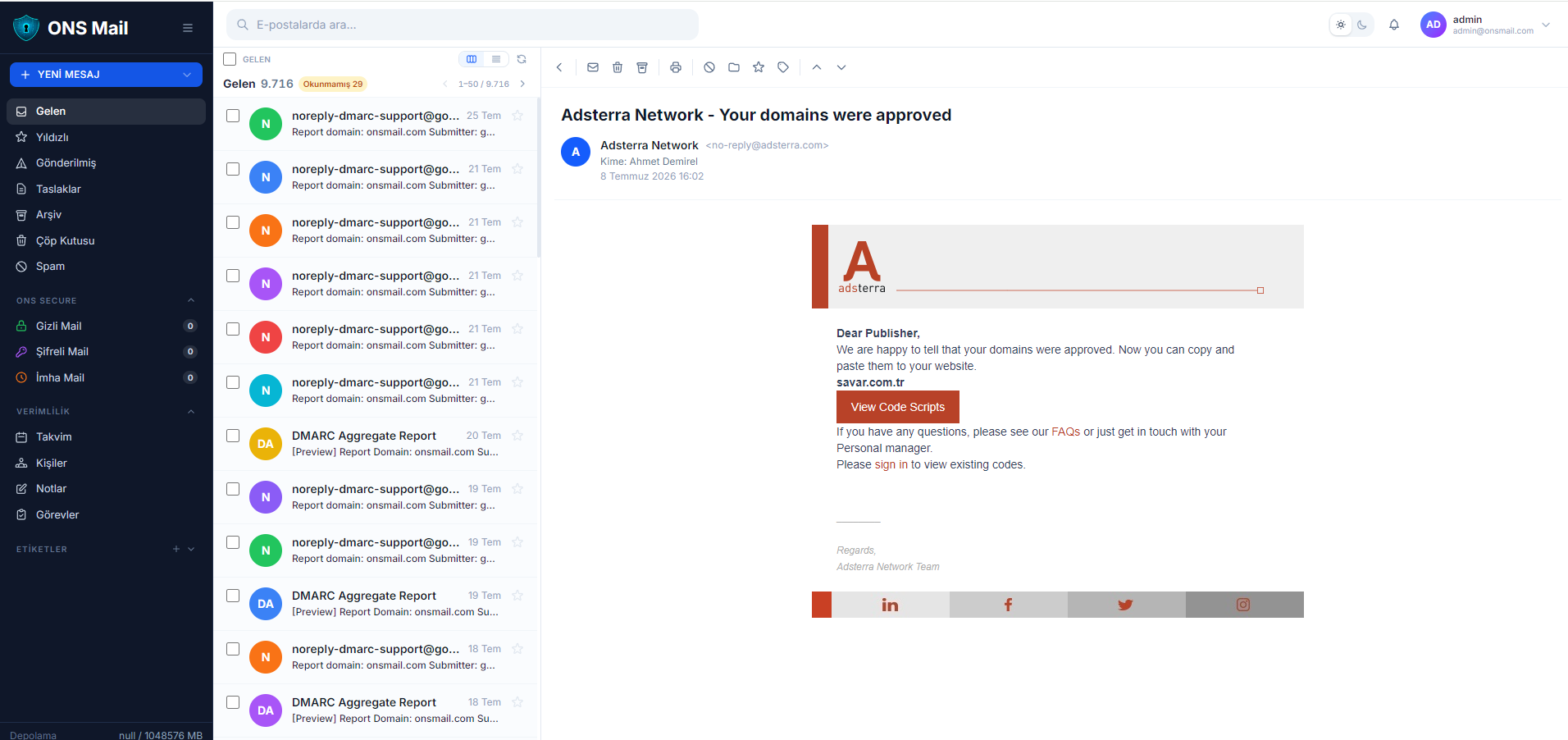
Task: Click the View Code Scripts button
Action: [898, 407]
